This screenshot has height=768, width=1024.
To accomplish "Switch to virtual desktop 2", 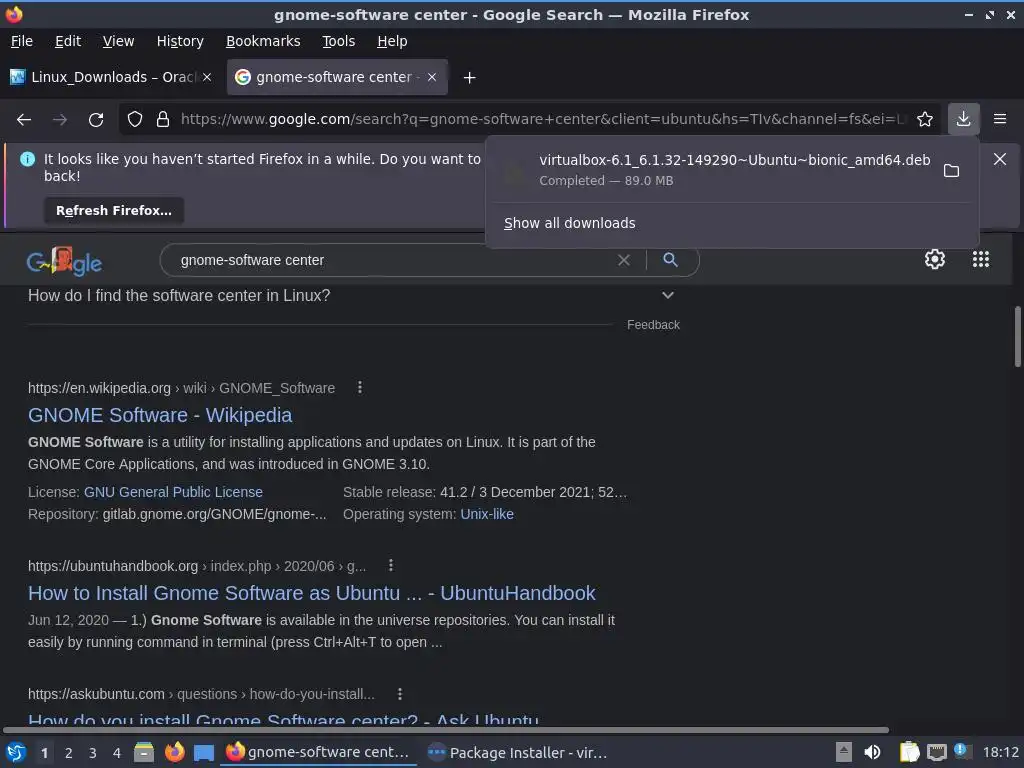I will pos(68,753).
